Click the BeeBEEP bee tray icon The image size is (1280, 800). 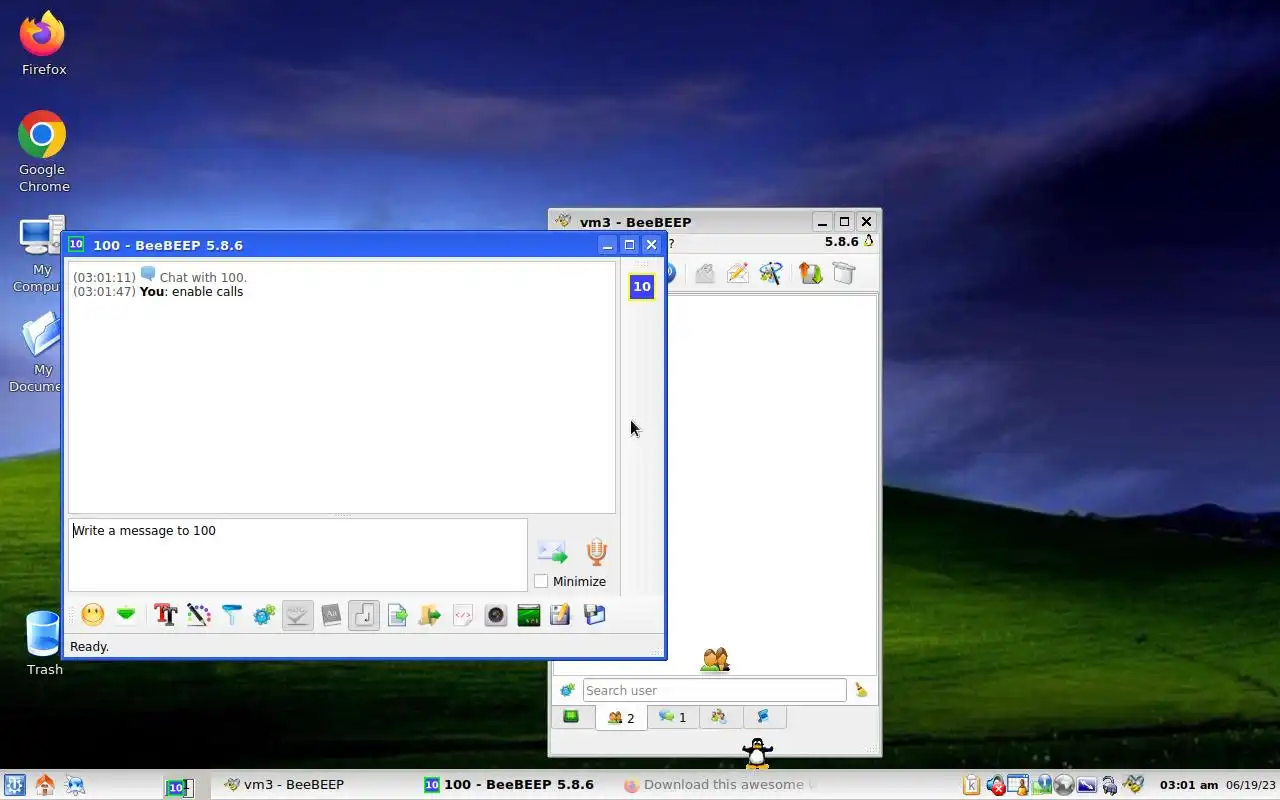click(1134, 785)
